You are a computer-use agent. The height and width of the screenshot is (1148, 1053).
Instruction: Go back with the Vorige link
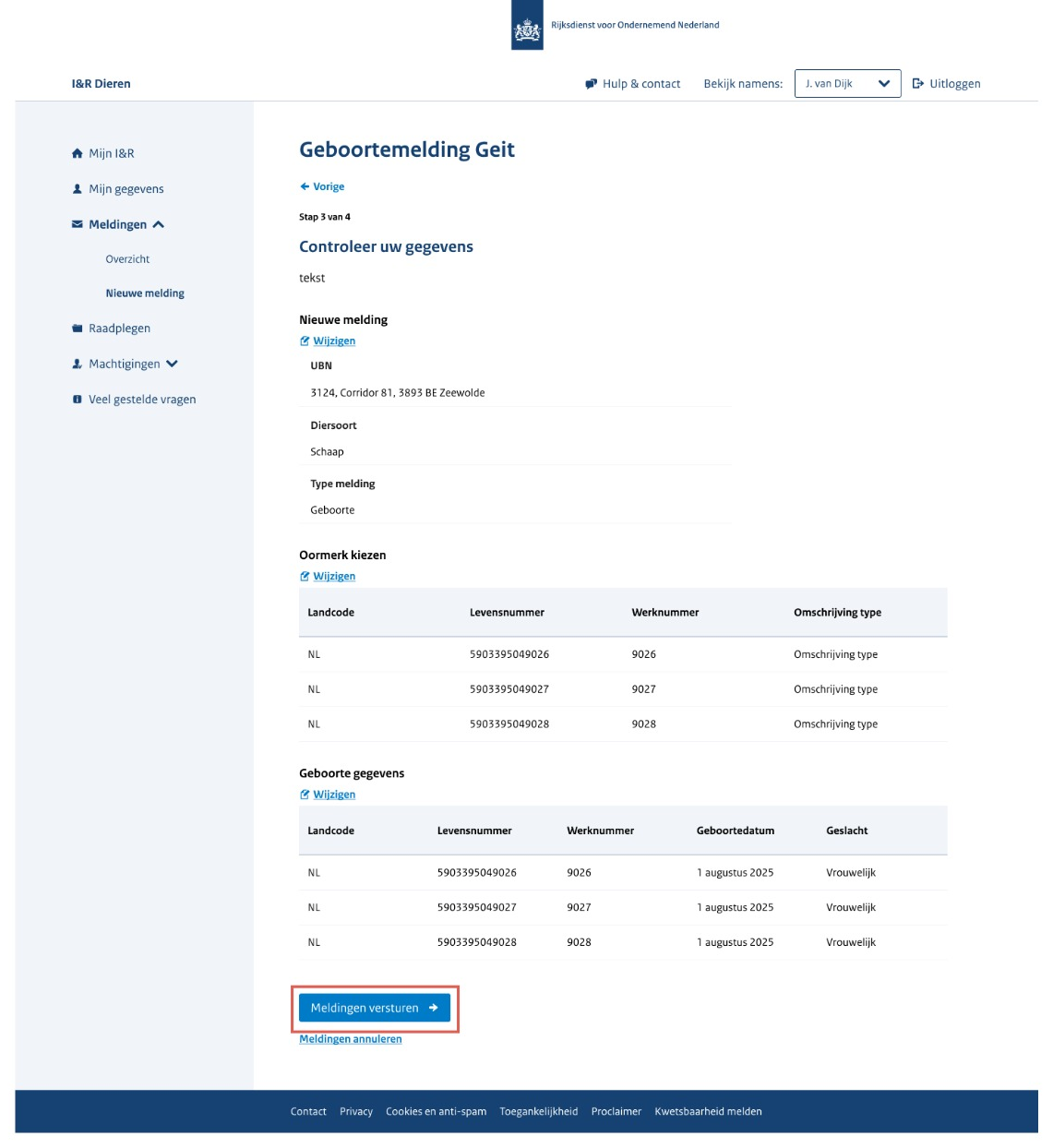point(329,186)
